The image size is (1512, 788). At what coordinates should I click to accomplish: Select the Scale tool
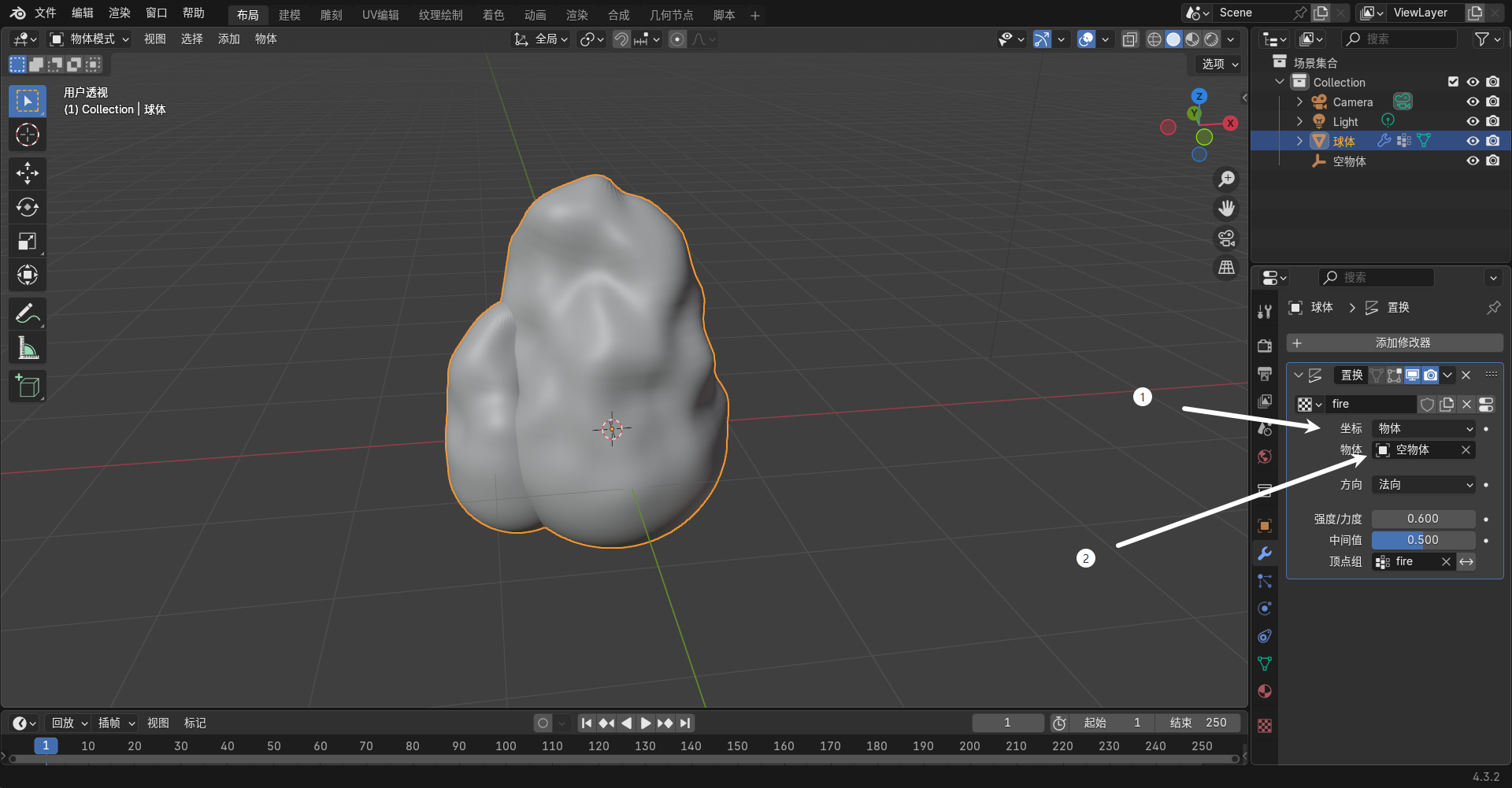coord(28,242)
